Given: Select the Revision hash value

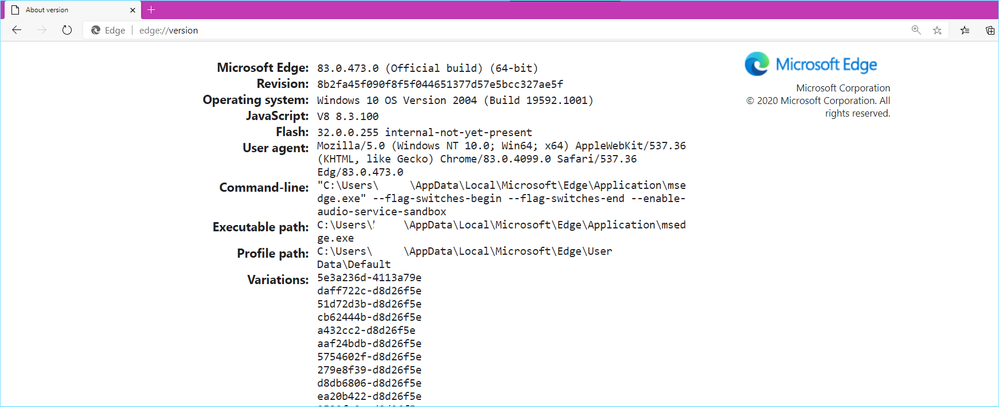Looking at the screenshot, I should 440,84.
